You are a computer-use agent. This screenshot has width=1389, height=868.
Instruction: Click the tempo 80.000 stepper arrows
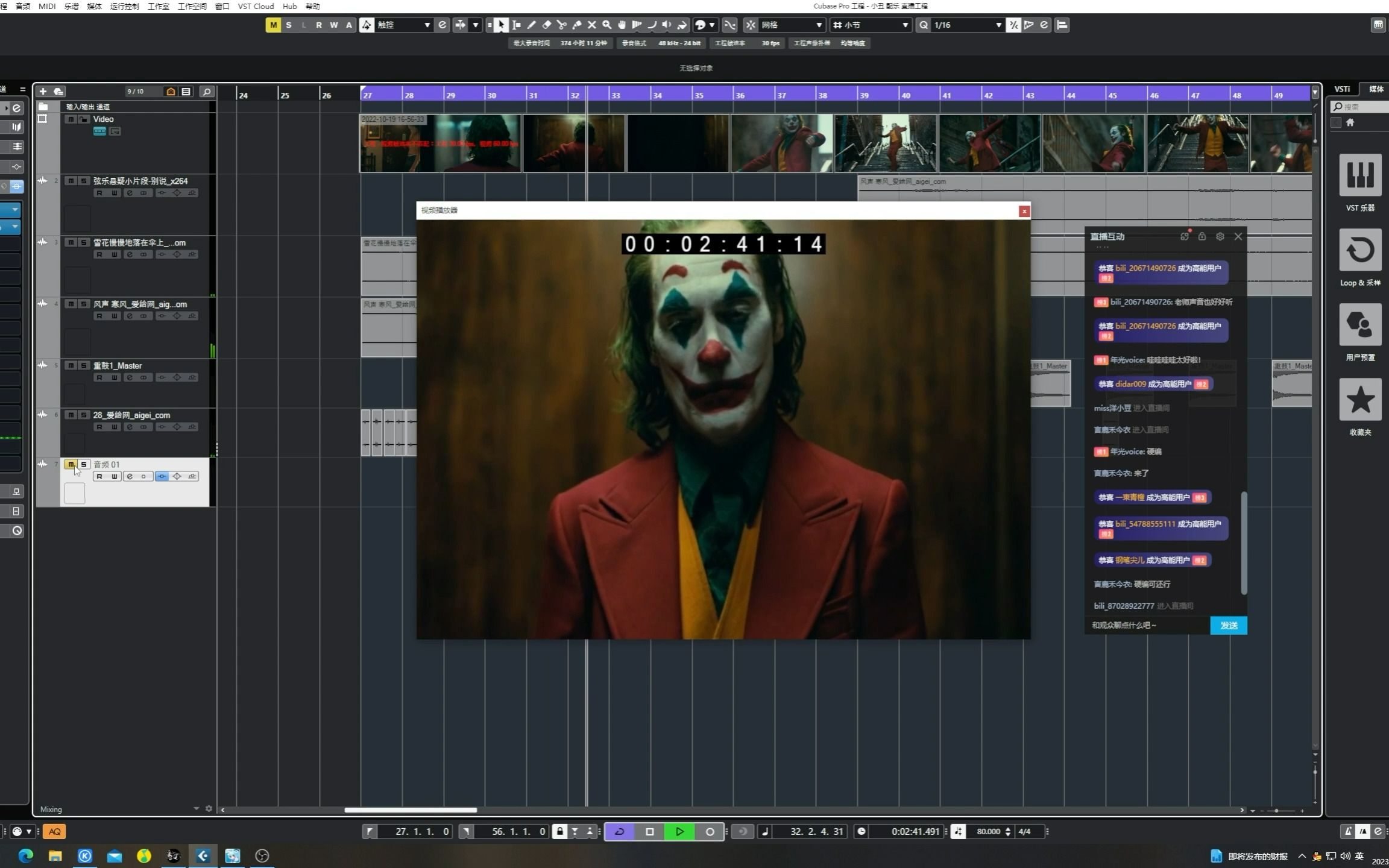1008,831
